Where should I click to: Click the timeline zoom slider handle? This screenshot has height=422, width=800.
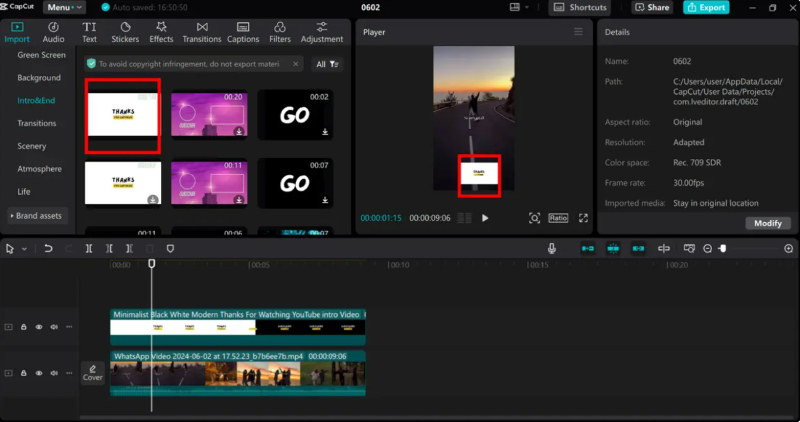coord(722,248)
